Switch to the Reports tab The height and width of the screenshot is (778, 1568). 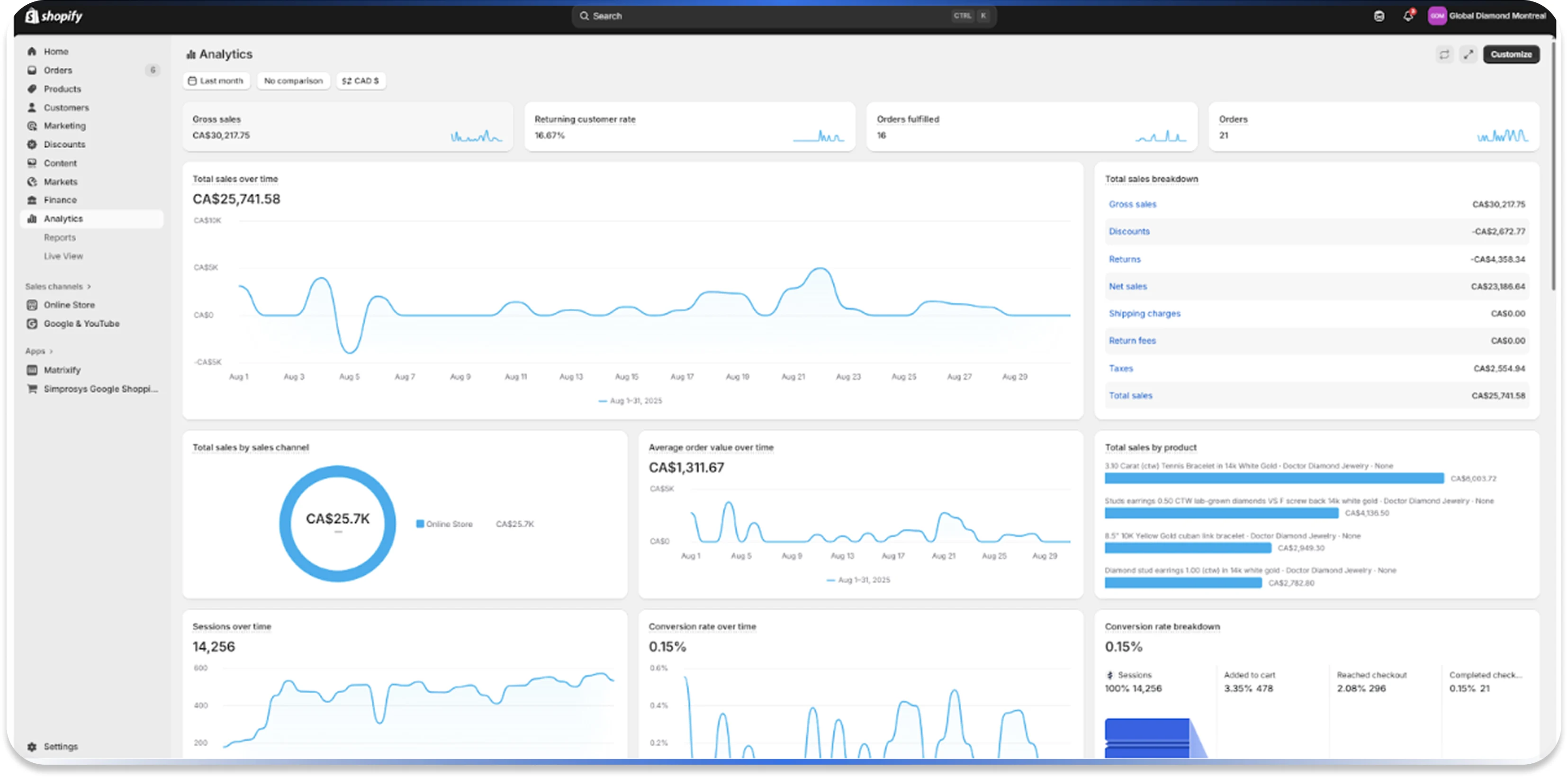point(60,237)
